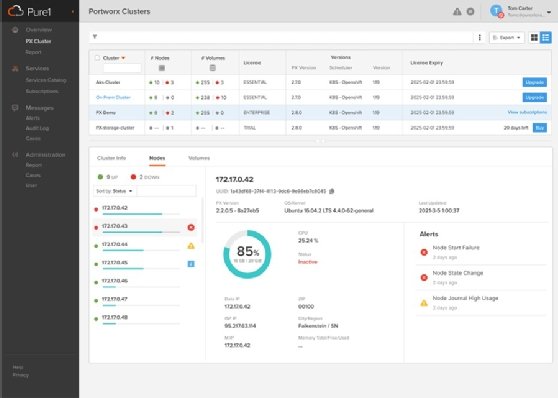Go to PX Cluster in the sidebar
558x398 pixels.
coord(38,41)
